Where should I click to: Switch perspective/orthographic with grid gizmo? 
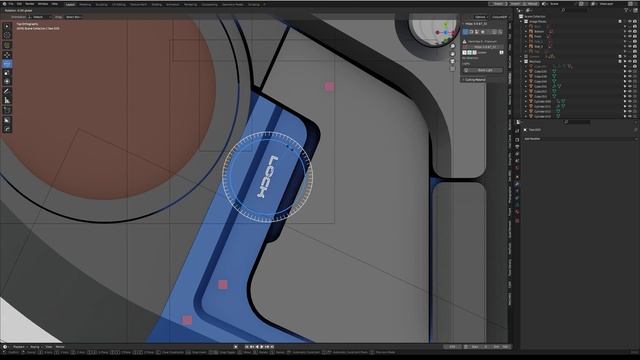click(452, 69)
